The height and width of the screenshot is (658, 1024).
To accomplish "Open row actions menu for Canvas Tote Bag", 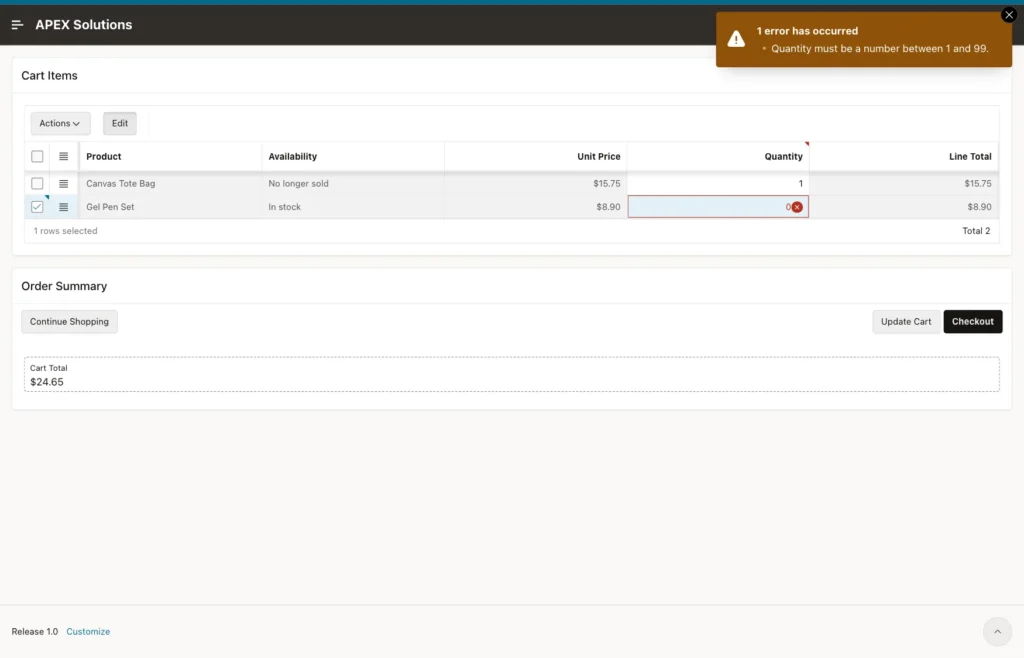I will (x=63, y=184).
